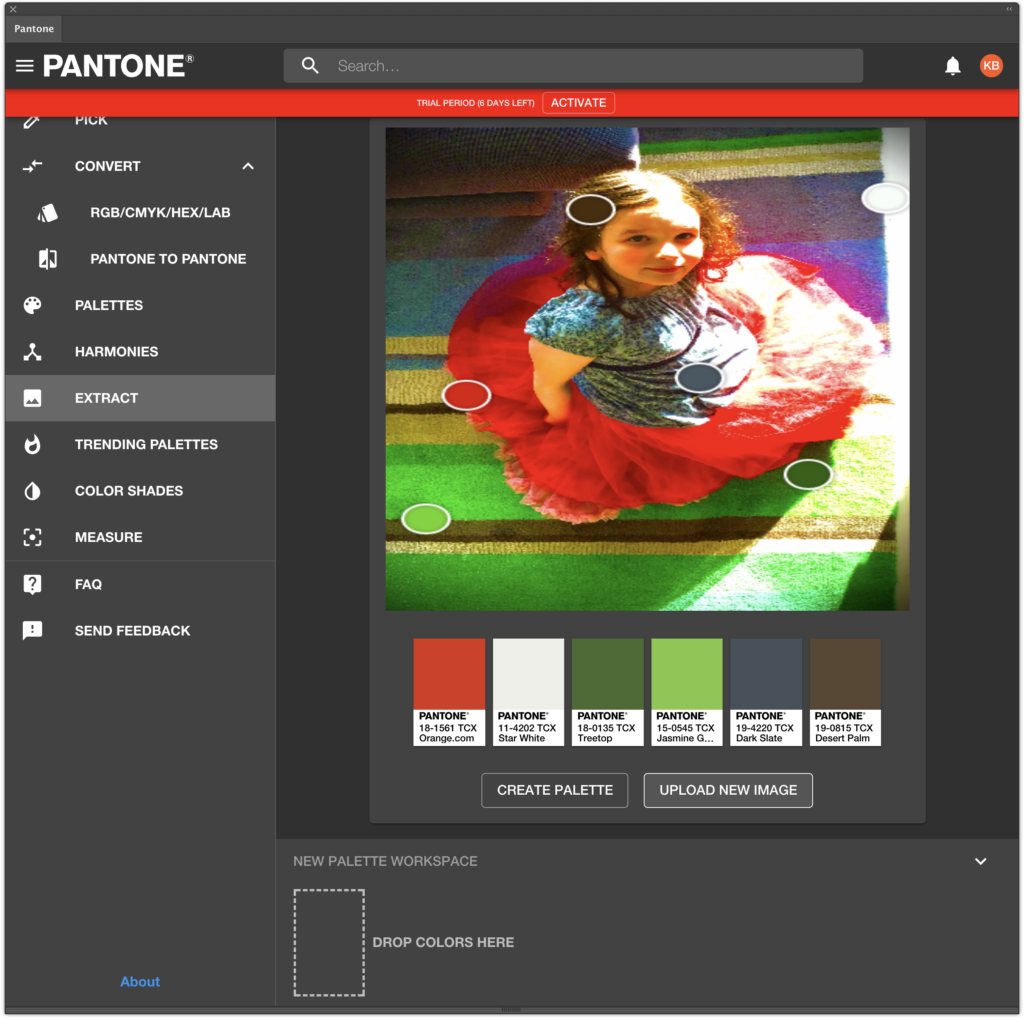Click the Color Shades droplet icon

[32, 491]
